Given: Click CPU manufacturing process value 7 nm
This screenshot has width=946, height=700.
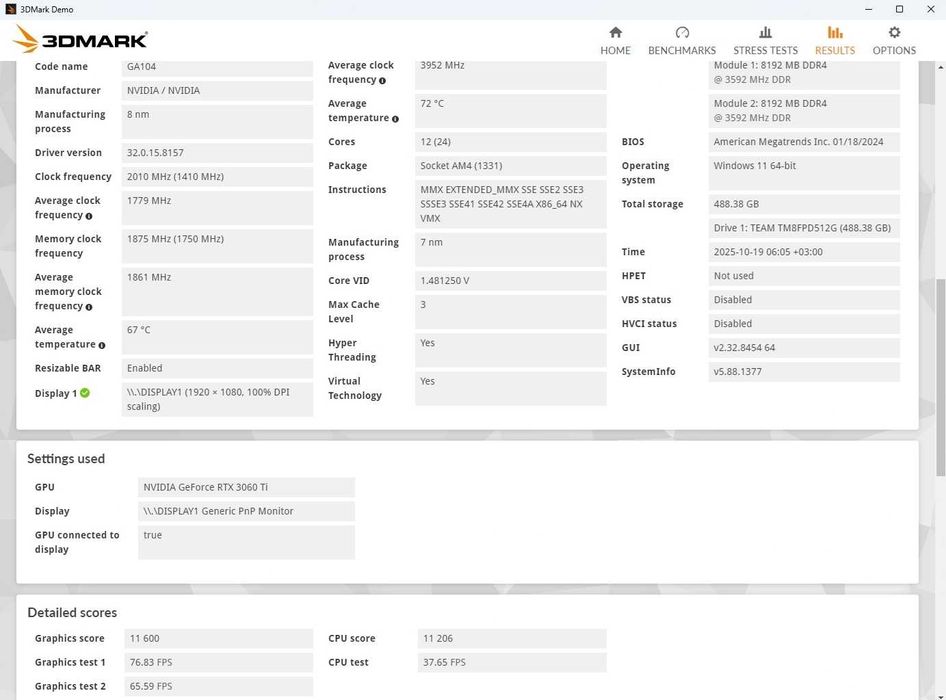Looking at the screenshot, I should [x=510, y=250].
